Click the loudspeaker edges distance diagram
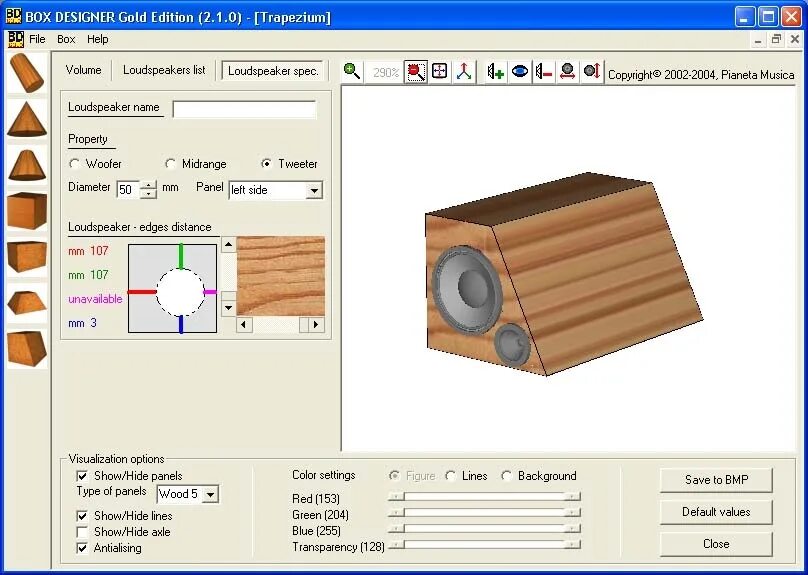808x575 pixels. [173, 289]
